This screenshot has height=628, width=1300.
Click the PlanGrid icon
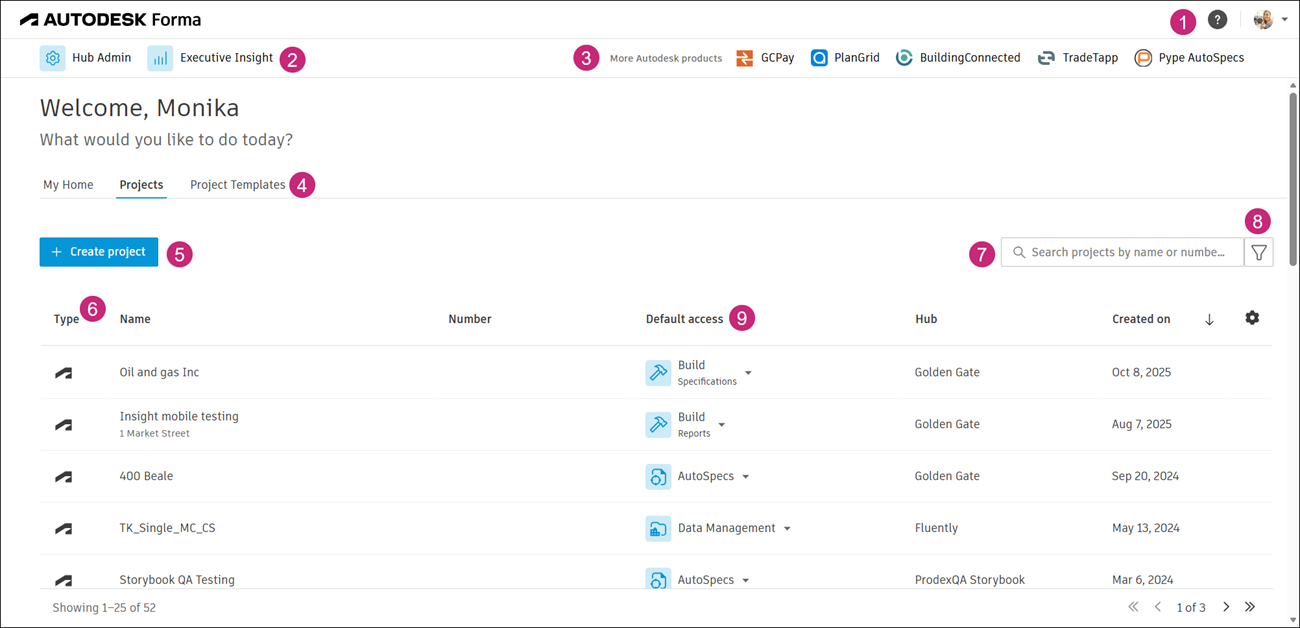tap(819, 58)
